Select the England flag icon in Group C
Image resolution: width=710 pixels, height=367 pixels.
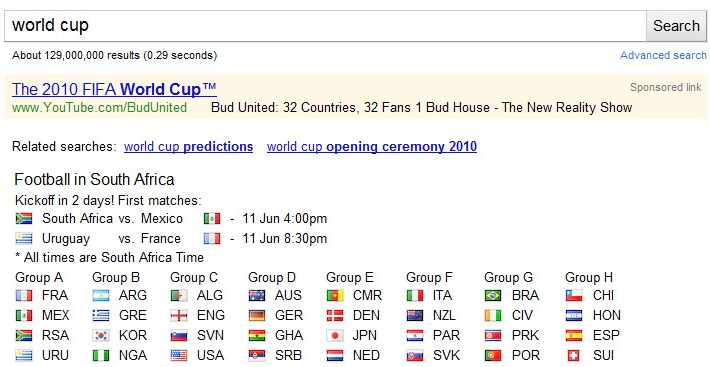tap(179, 316)
